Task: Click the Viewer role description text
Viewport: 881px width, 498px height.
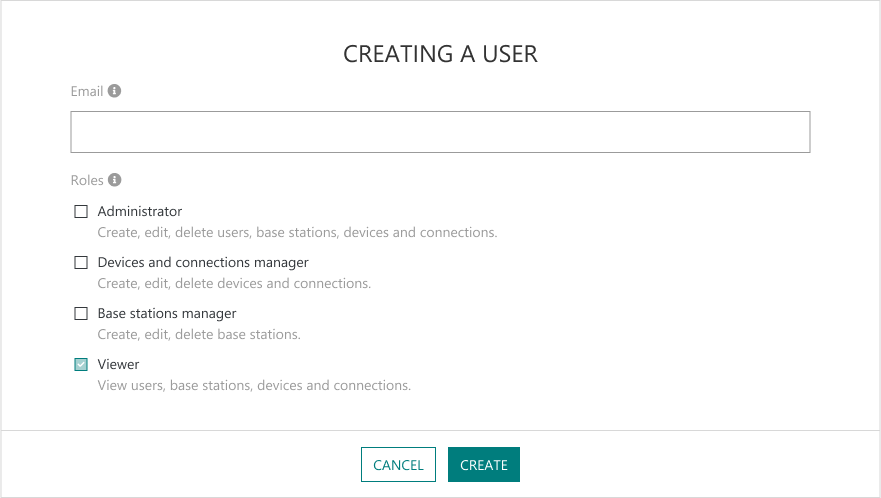Action: pos(254,386)
